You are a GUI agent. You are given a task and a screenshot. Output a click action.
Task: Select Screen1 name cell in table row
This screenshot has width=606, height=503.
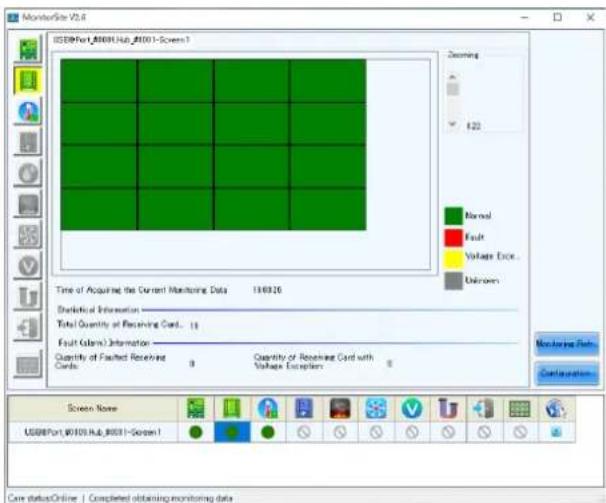click(93, 432)
